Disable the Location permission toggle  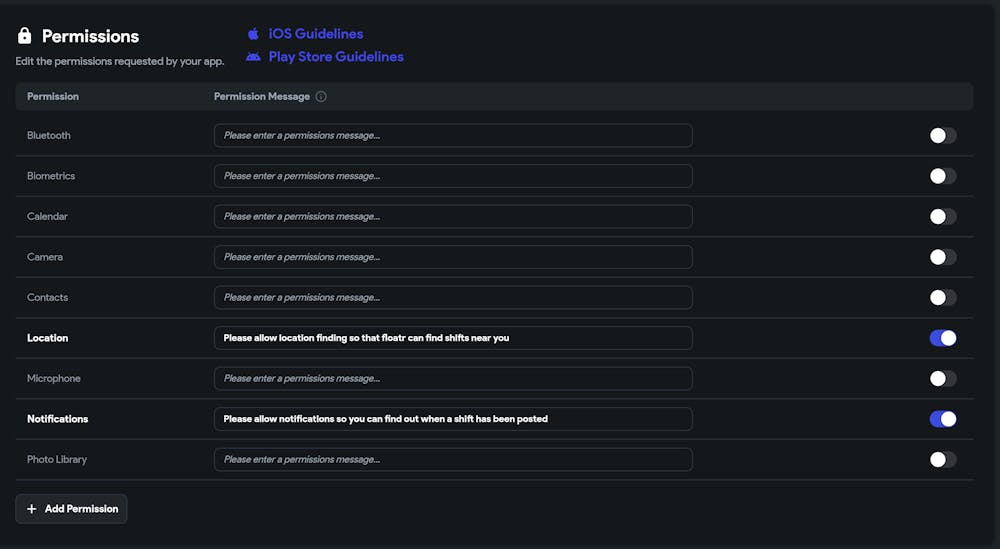(942, 338)
